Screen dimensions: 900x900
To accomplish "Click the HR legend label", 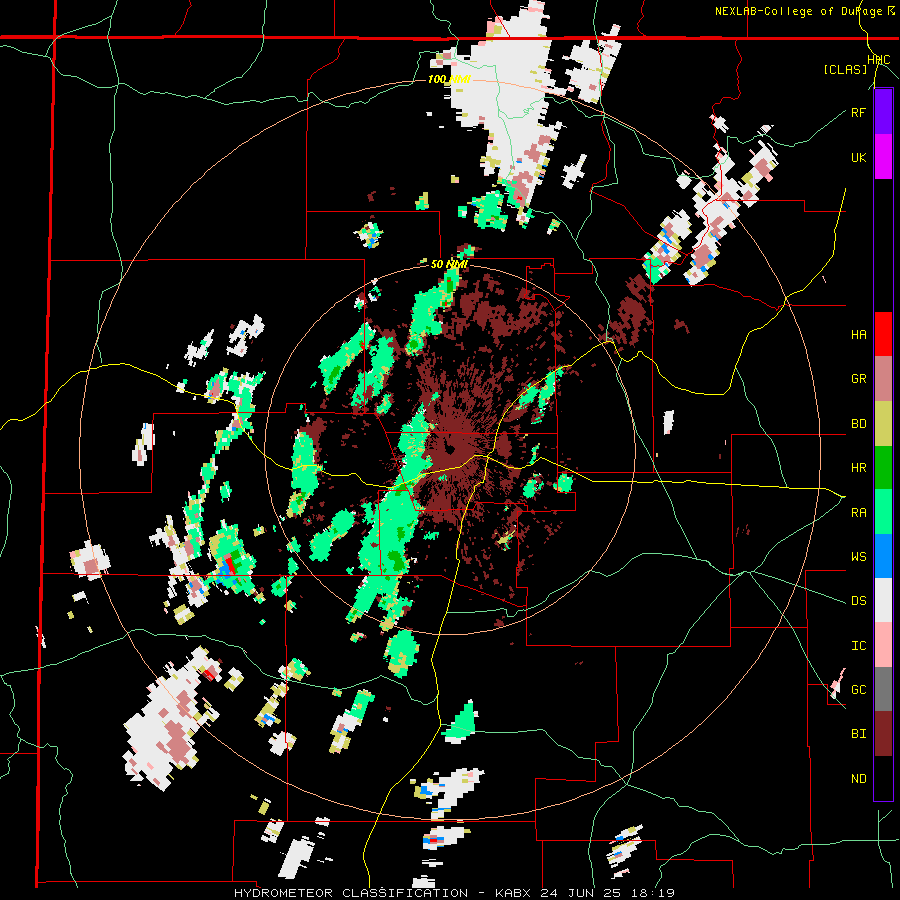I will (858, 468).
